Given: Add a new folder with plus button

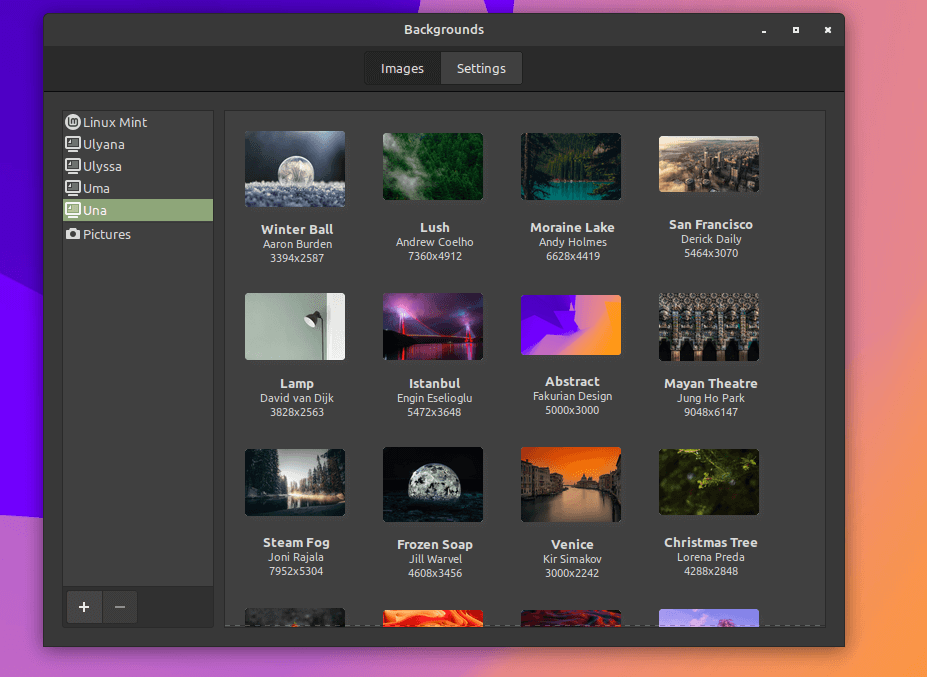Looking at the screenshot, I should click(x=84, y=607).
